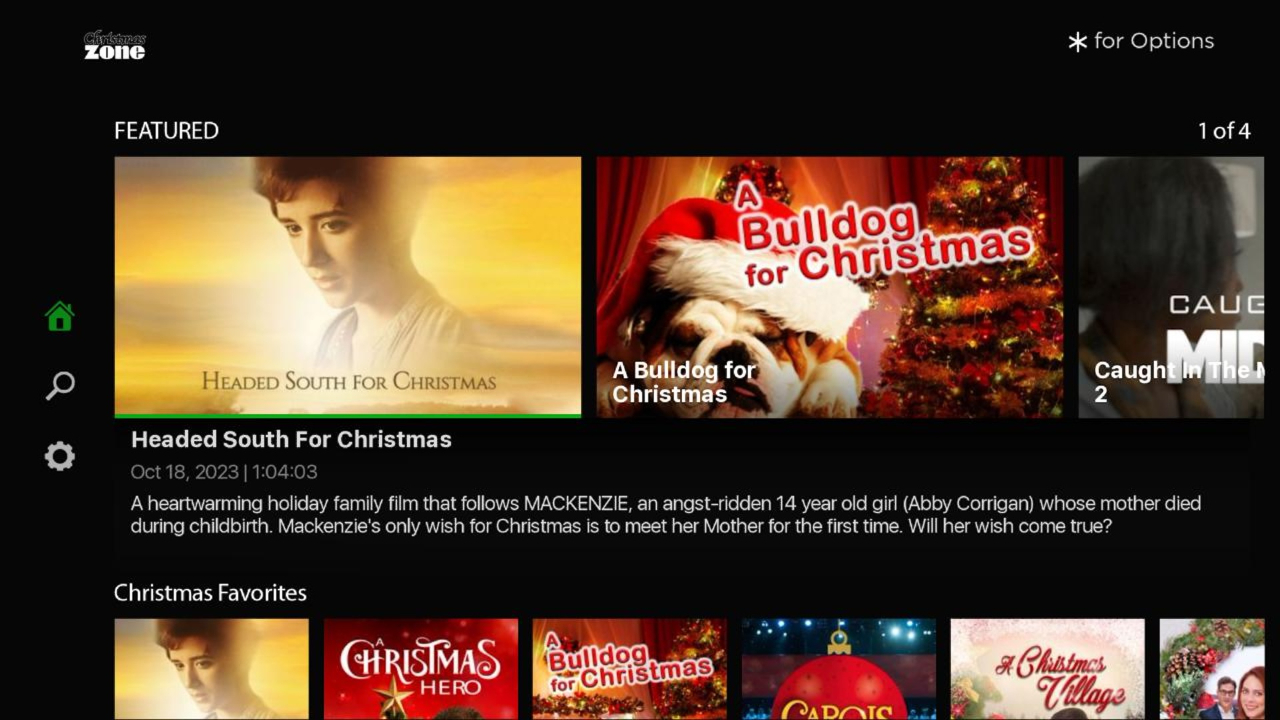This screenshot has width=1280, height=720.
Task: Click the 1 of 4 position indicator
Action: pyautogui.click(x=1224, y=131)
